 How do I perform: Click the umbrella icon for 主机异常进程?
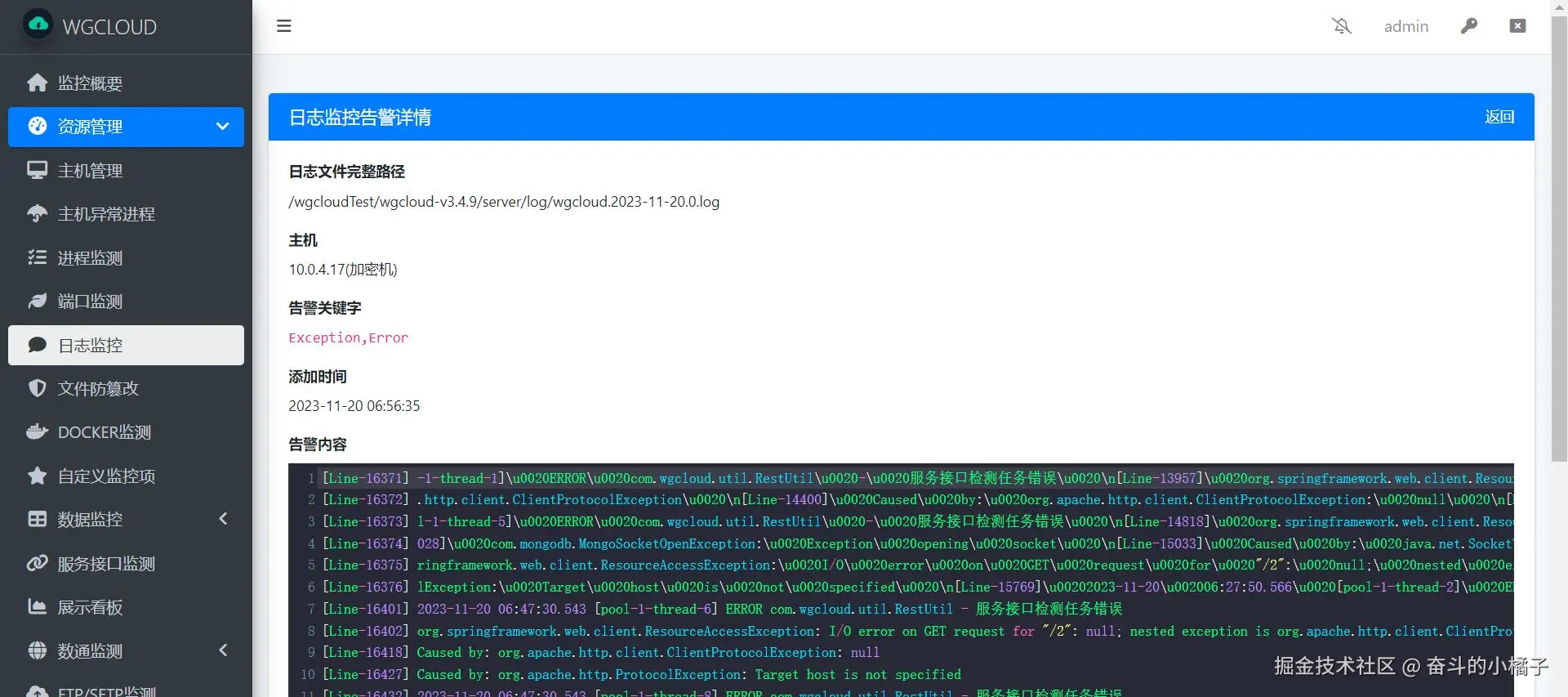37,213
